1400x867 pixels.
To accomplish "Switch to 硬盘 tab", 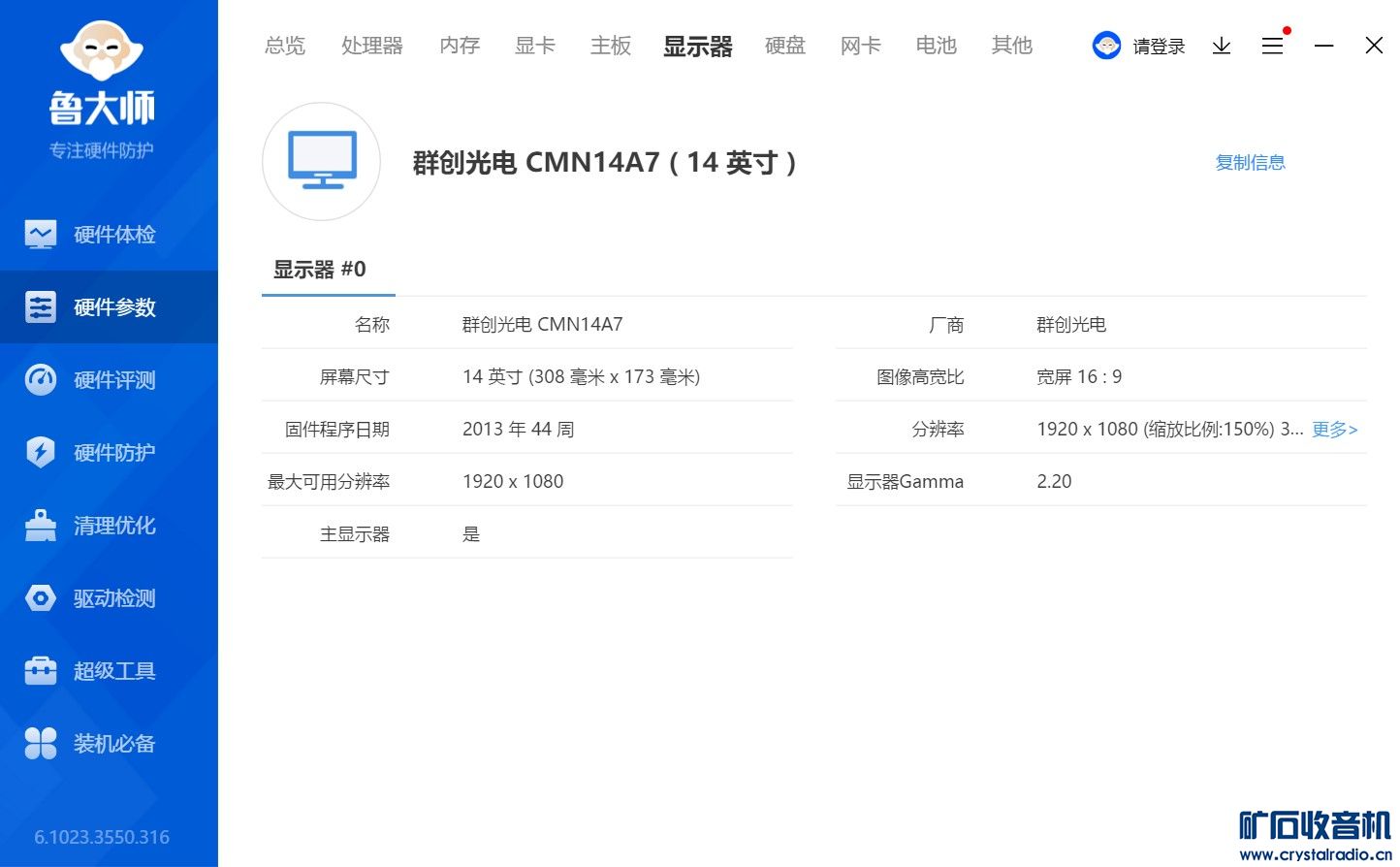I will pyautogui.click(x=785, y=46).
